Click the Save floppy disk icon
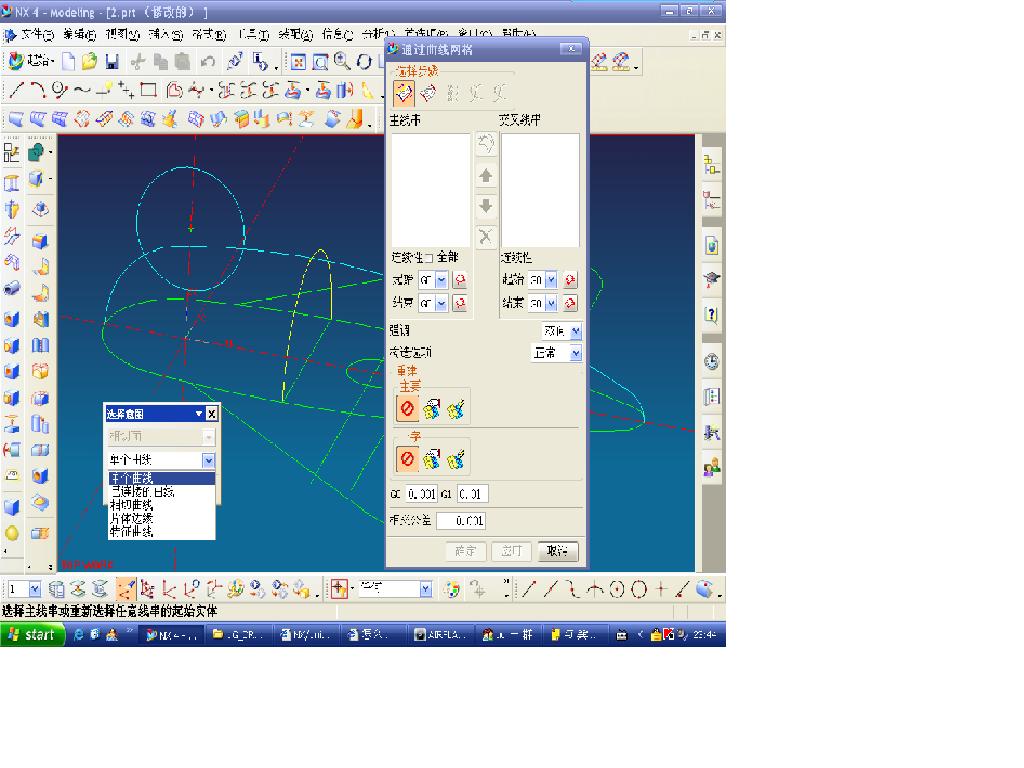 coord(112,62)
